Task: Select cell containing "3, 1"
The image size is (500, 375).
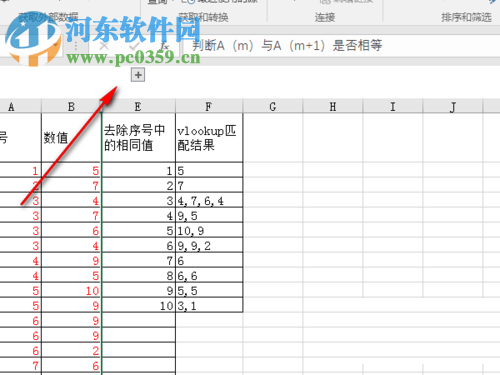Action: [x=209, y=305]
